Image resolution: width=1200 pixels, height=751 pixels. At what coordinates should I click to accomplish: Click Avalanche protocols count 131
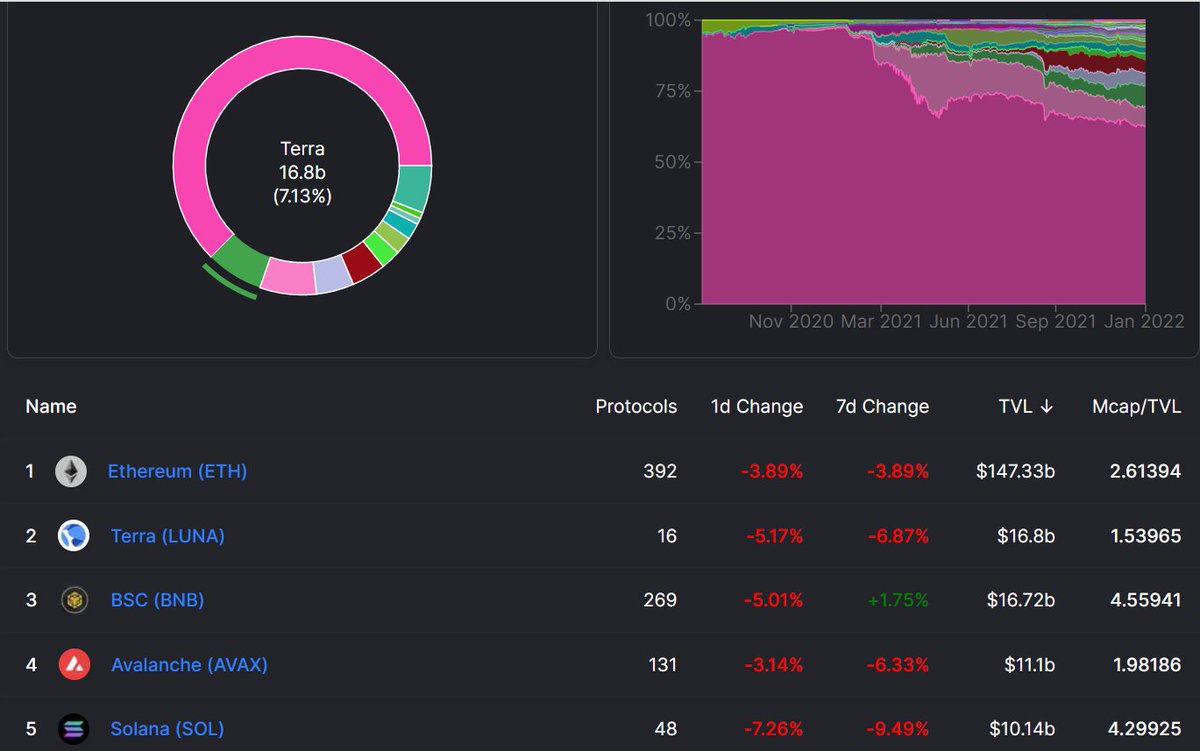click(x=661, y=664)
